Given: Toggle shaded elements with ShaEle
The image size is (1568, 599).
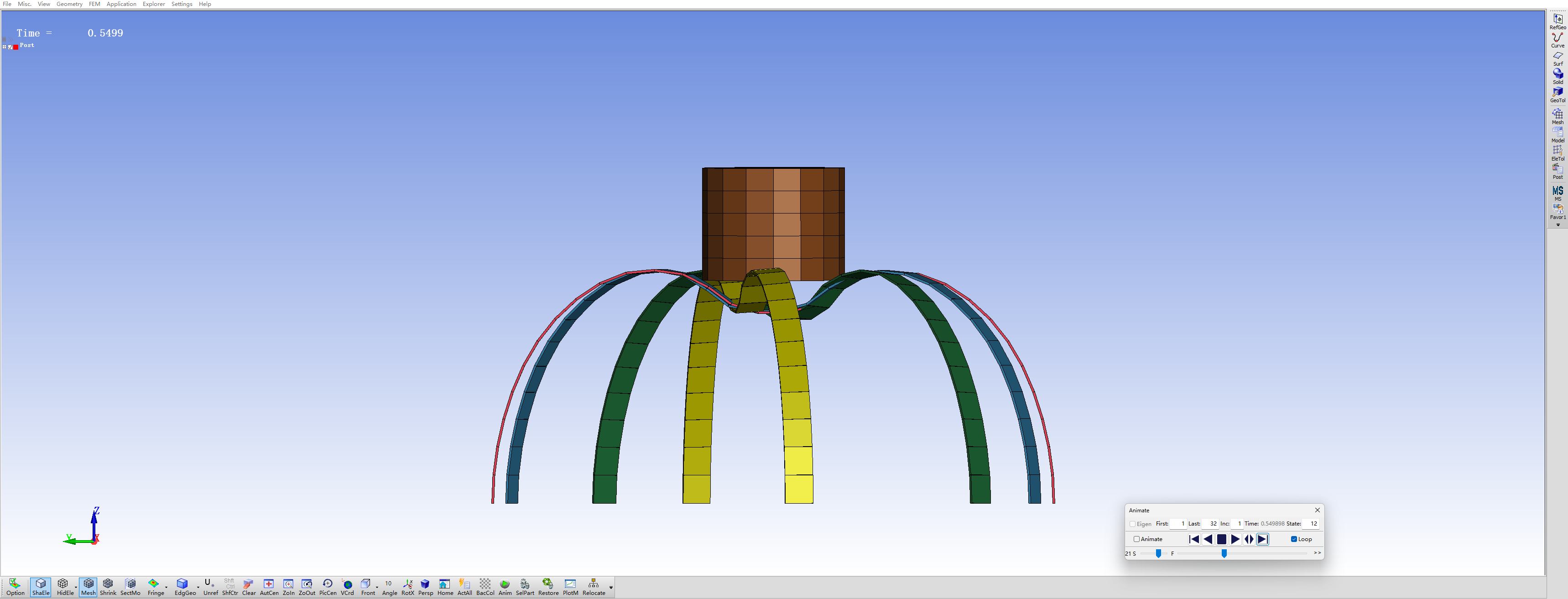Looking at the screenshot, I should click(x=41, y=587).
